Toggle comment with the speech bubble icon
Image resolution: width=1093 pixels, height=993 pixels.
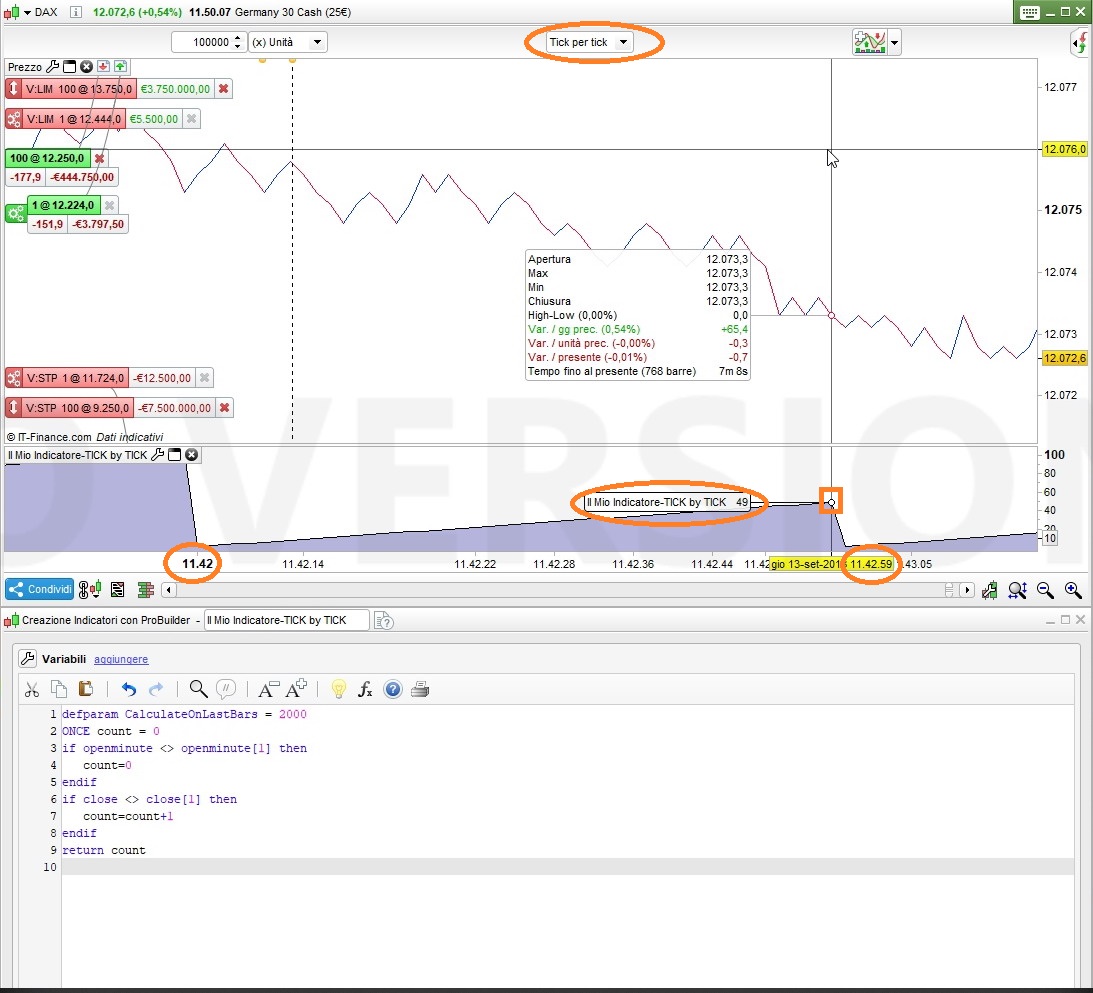click(226, 689)
